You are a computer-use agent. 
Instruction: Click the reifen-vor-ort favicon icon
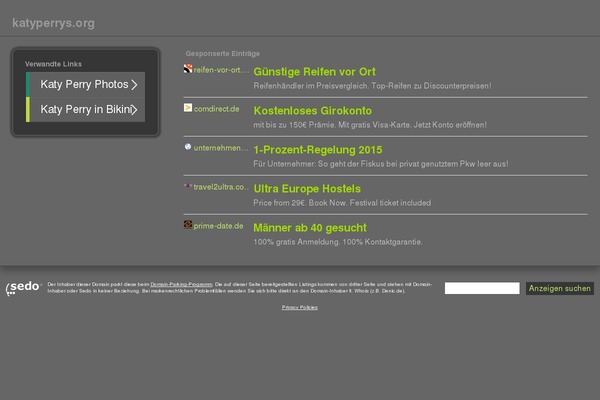tap(188, 69)
